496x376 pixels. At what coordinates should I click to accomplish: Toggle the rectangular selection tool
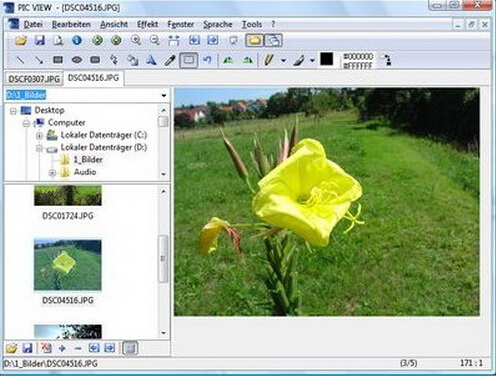click(x=189, y=60)
